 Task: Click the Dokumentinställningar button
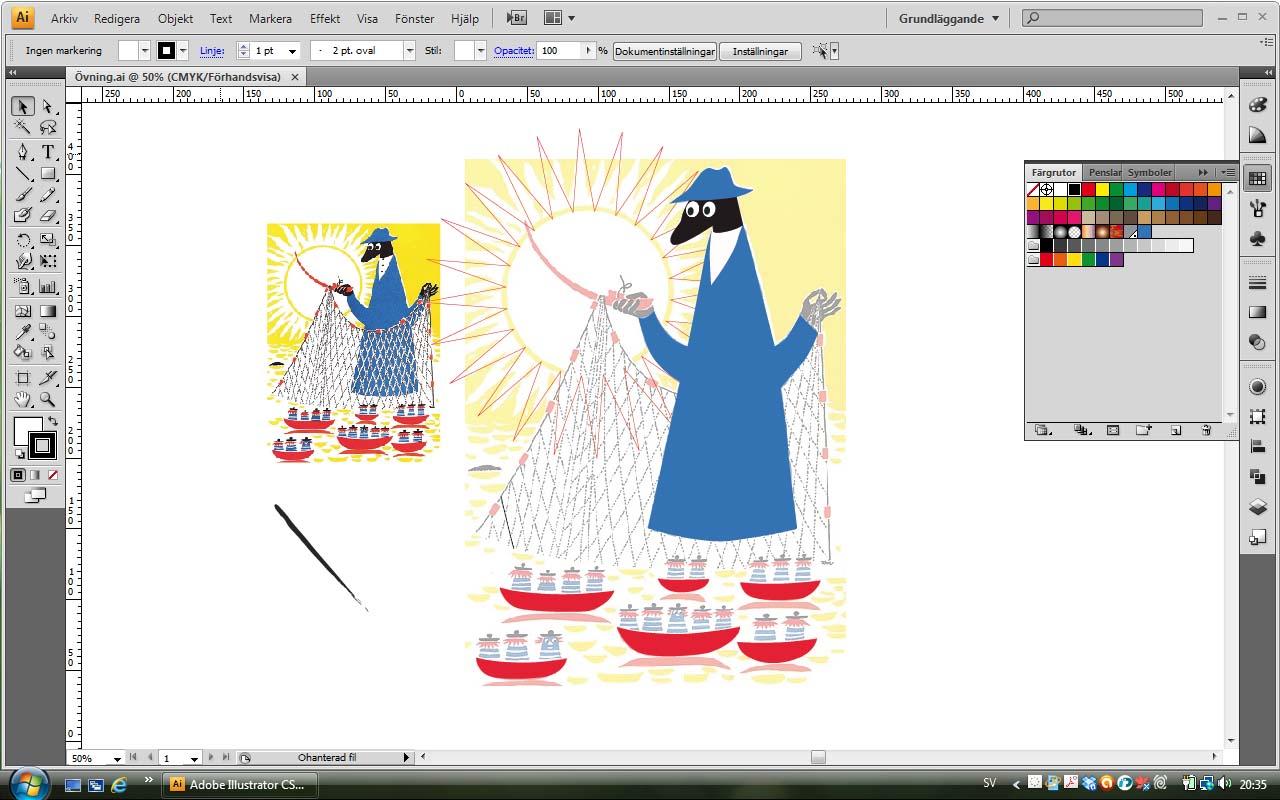665,51
